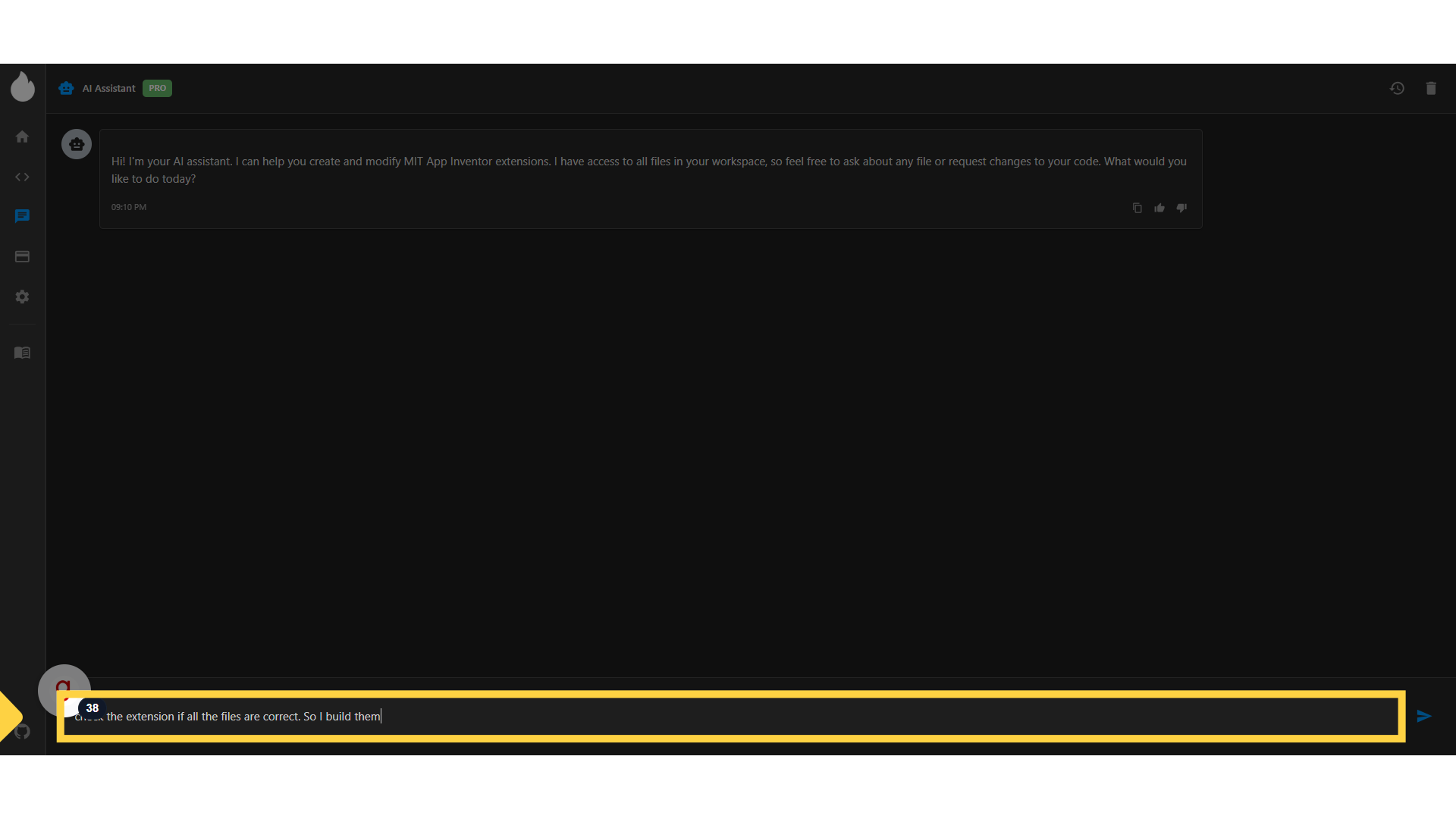Like the assistant message with thumbs up
The image size is (1456, 819).
[x=1159, y=208]
